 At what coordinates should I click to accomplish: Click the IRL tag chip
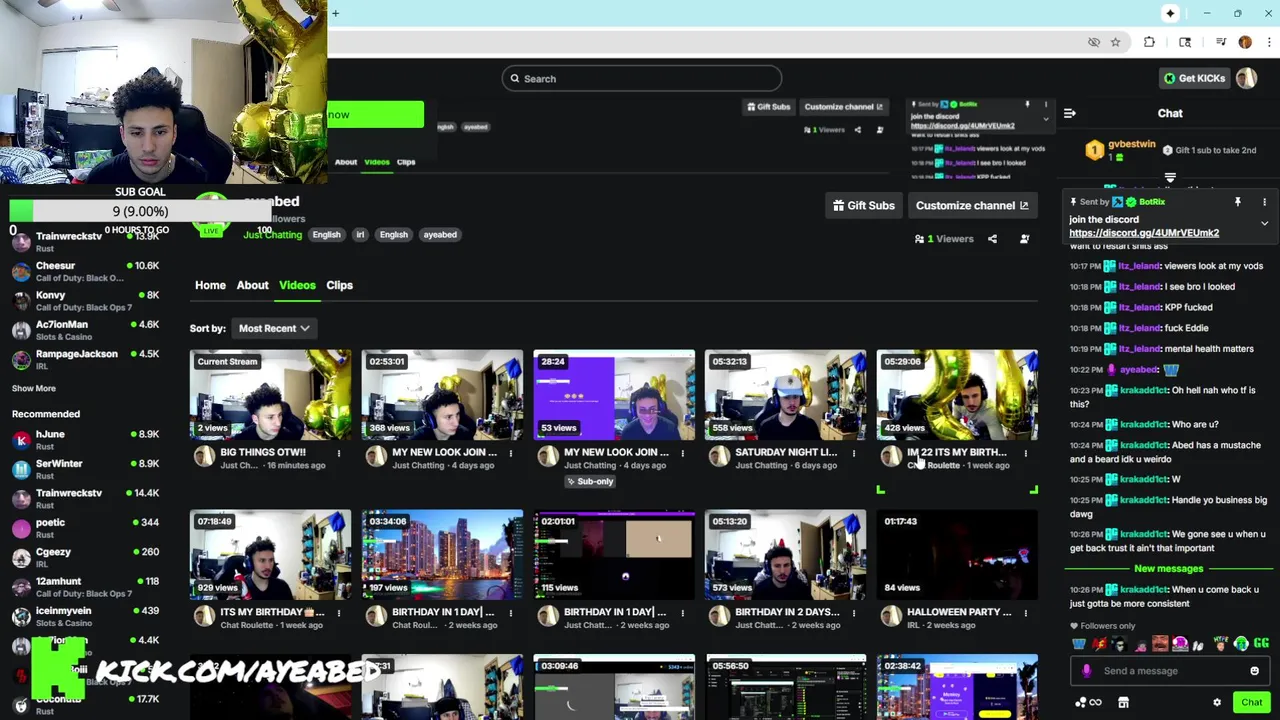[x=360, y=235]
